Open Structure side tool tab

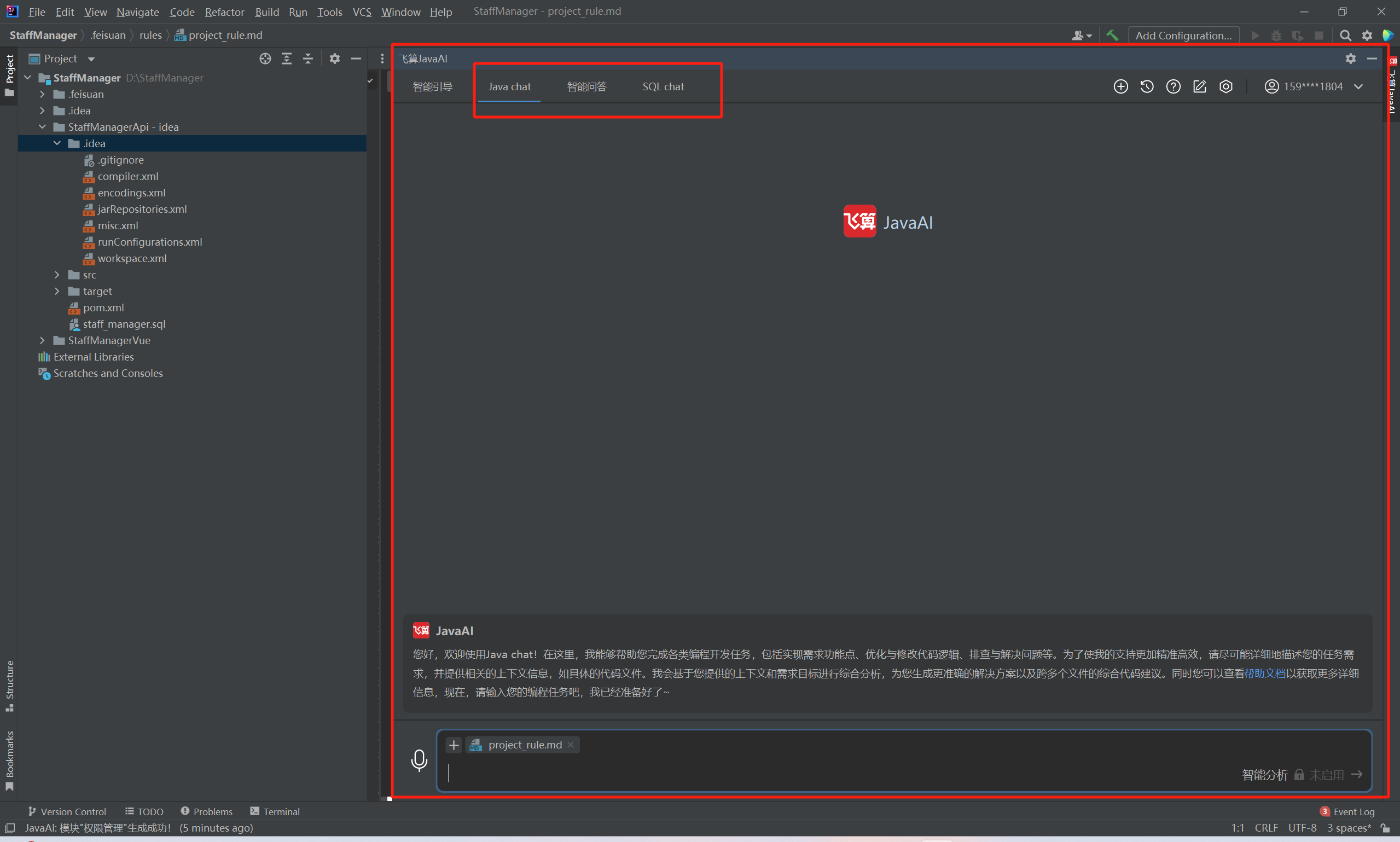point(10,686)
